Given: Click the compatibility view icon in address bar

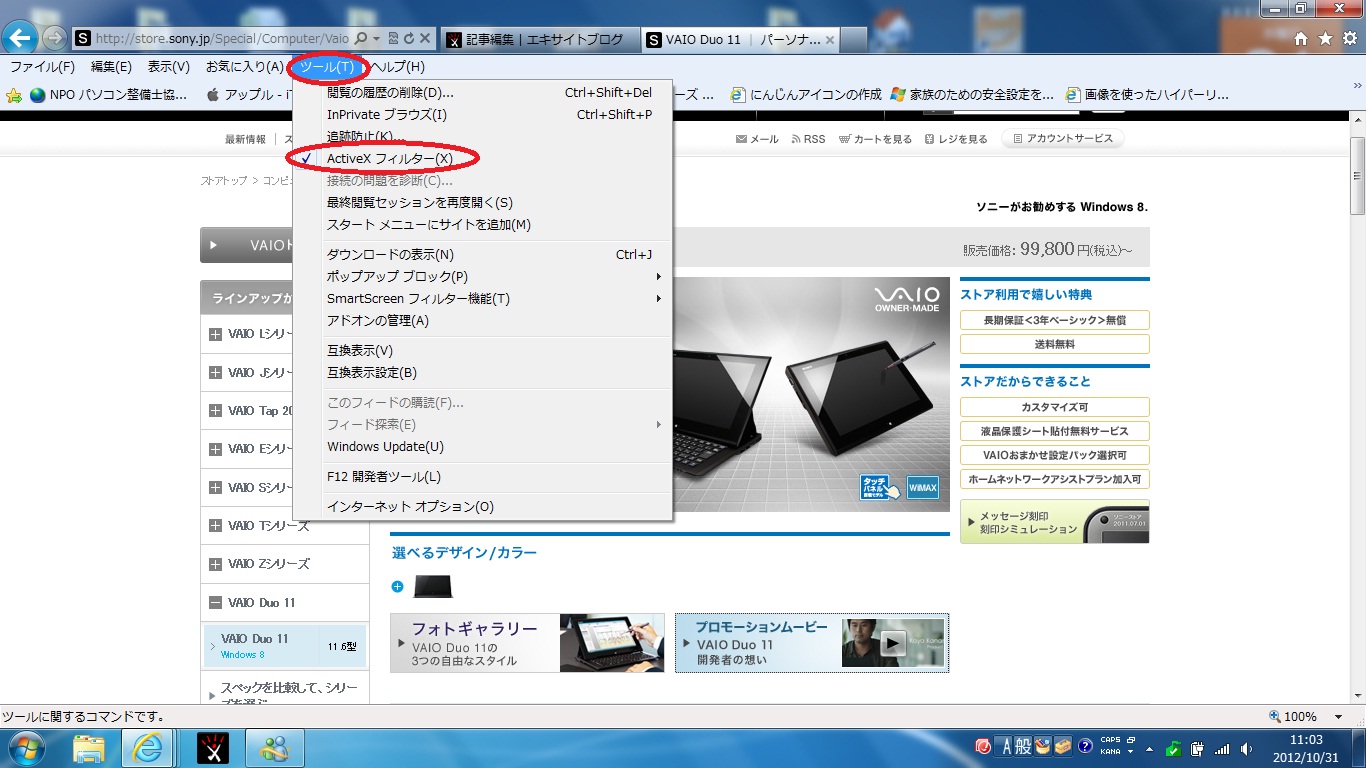Looking at the screenshot, I should 394,39.
